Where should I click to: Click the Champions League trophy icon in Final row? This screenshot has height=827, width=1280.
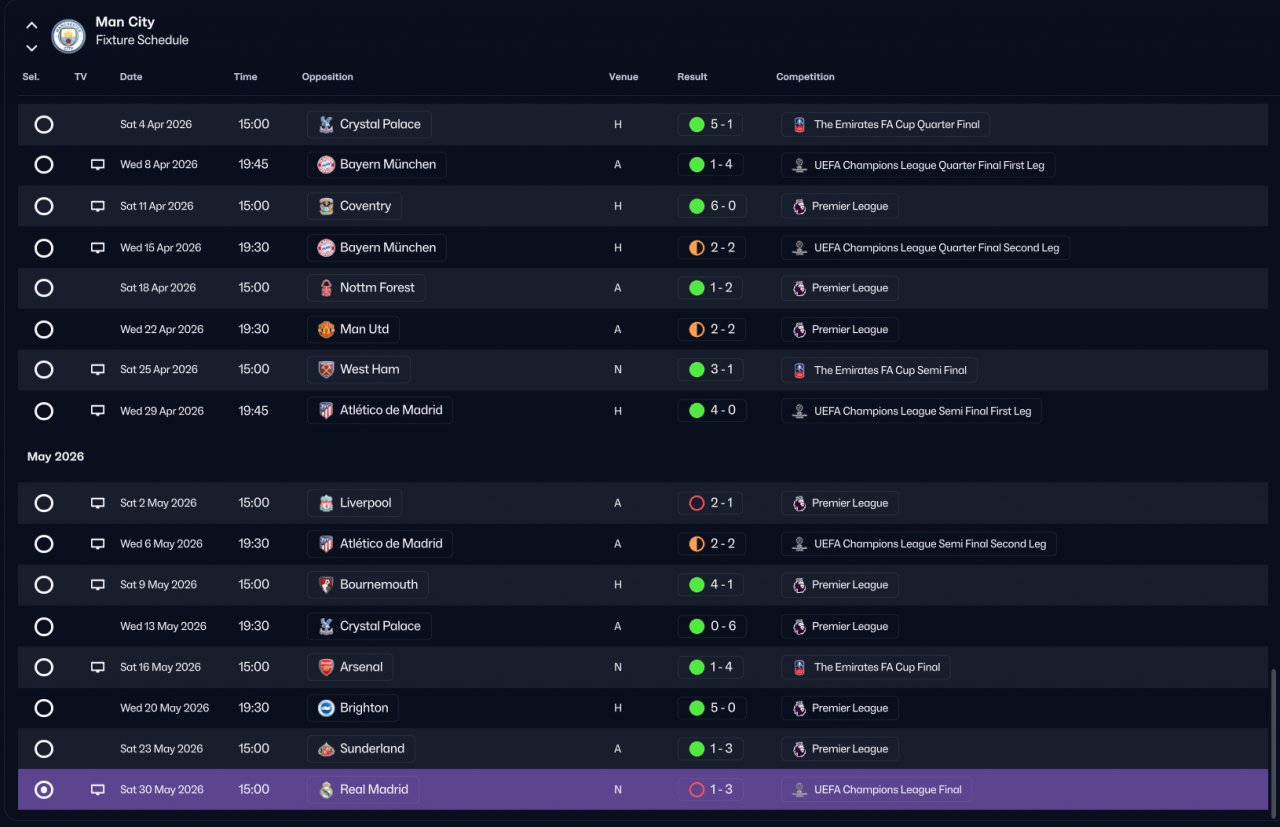[x=799, y=790]
